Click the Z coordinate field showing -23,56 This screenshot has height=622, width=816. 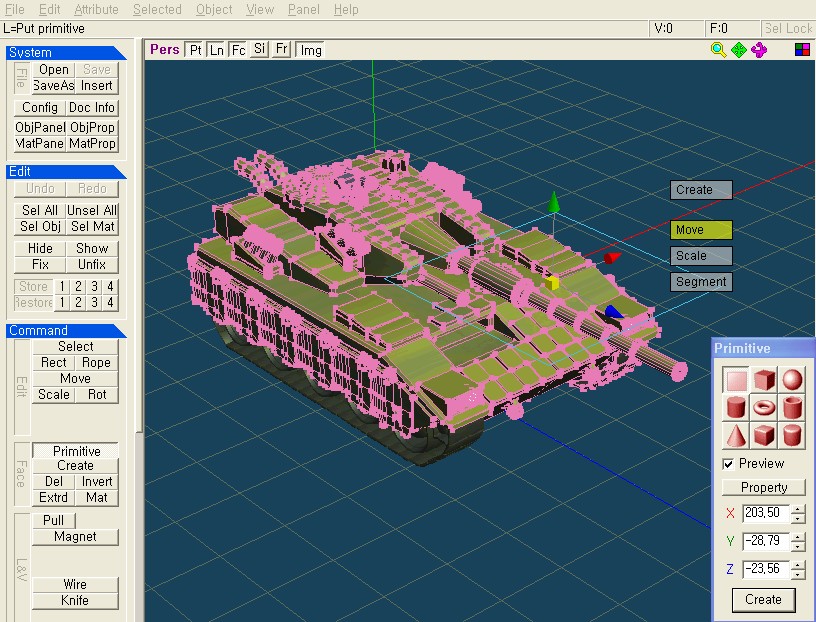tap(766, 569)
